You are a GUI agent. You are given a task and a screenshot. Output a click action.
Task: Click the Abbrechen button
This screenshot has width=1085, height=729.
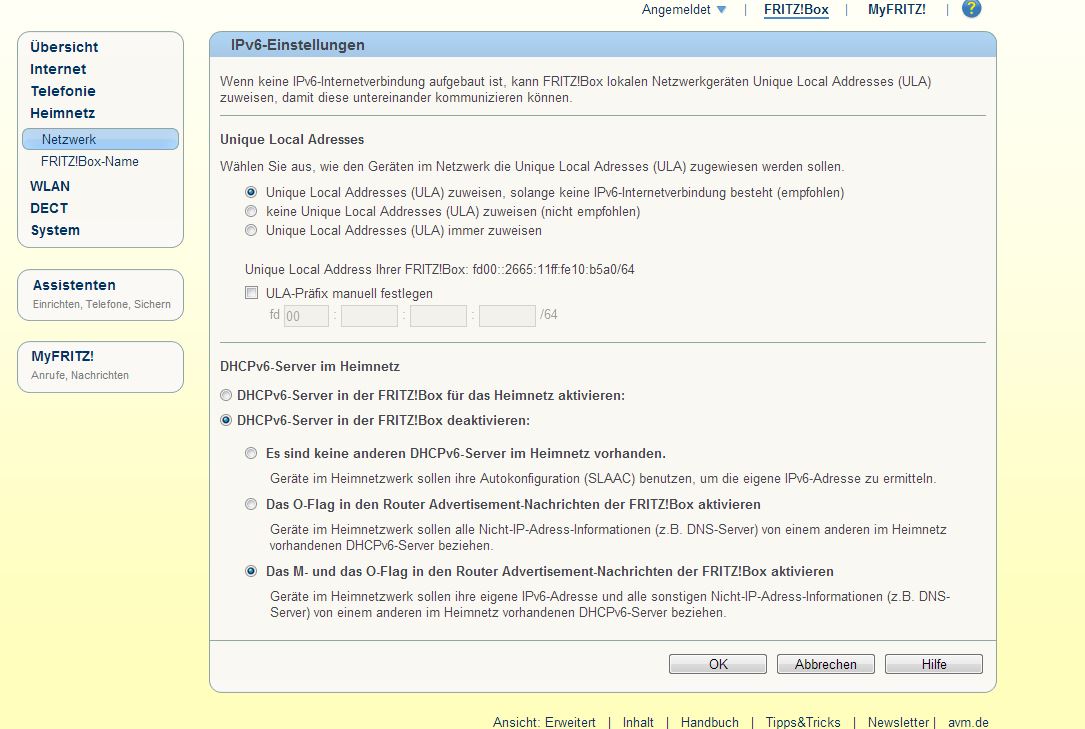826,664
